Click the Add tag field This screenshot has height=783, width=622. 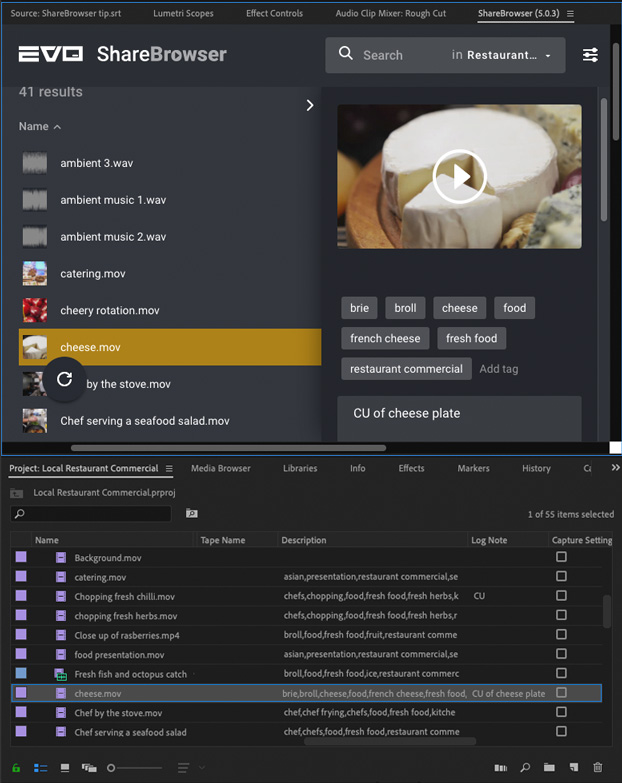(x=499, y=369)
